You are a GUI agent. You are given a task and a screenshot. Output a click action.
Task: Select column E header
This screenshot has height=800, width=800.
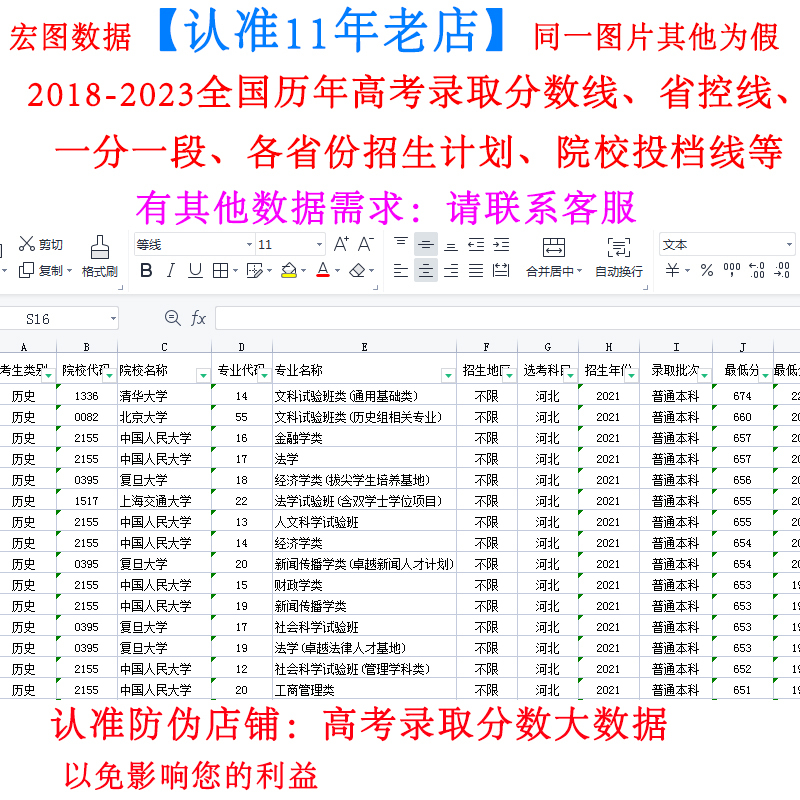click(364, 347)
